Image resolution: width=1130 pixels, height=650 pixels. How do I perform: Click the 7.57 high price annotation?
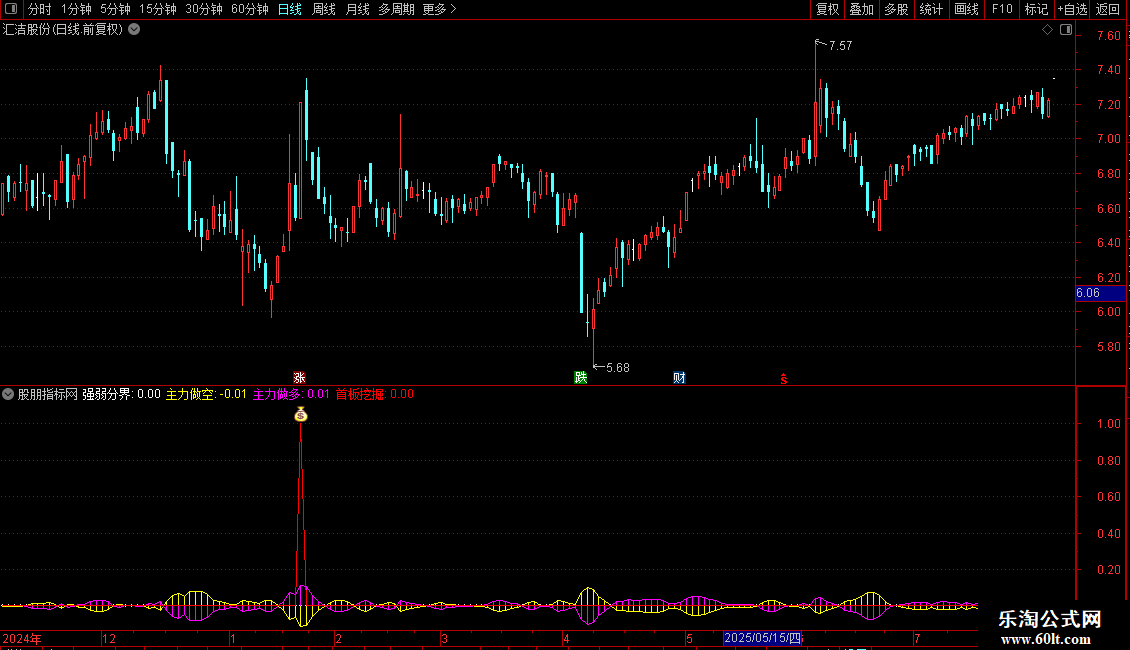[x=840, y=45]
